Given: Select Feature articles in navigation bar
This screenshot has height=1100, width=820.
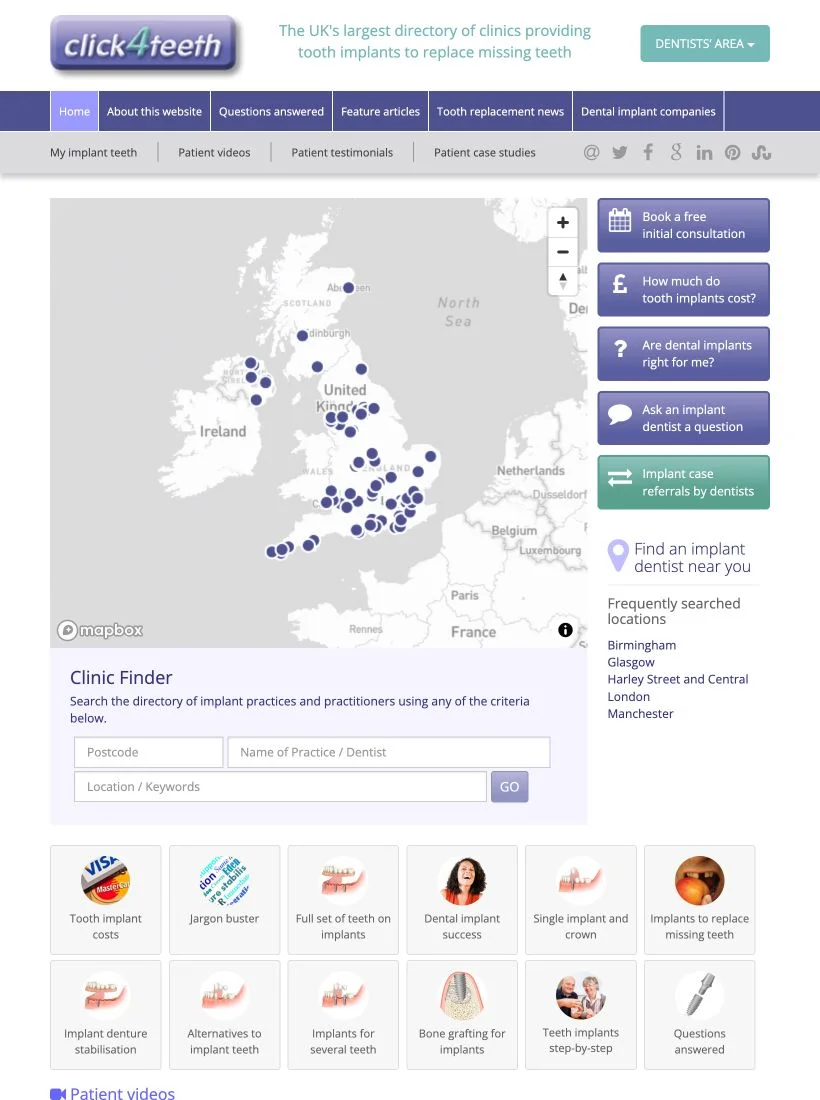Looking at the screenshot, I should pyautogui.click(x=380, y=112).
